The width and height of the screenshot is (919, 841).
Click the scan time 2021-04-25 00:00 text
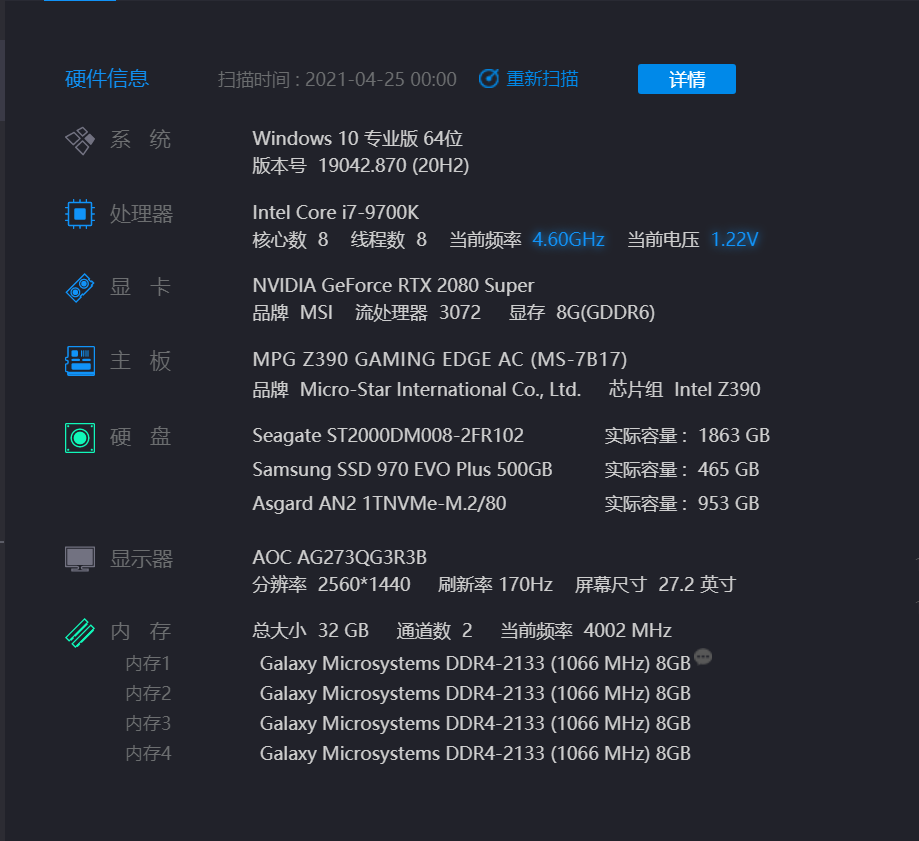point(380,79)
